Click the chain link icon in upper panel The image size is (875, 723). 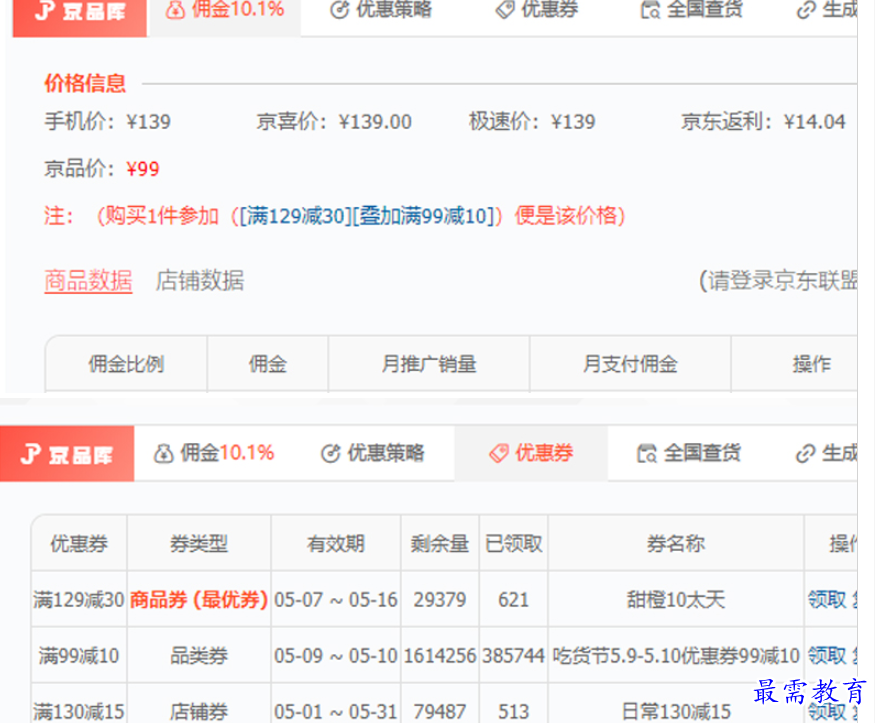pos(806,10)
